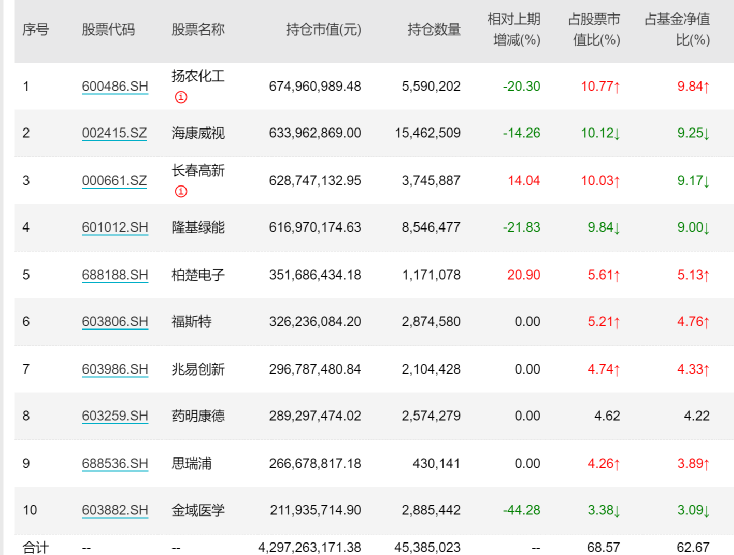The width and height of the screenshot is (734, 555).
Task: Open stock code 603986.SH for 兆易创新
Action: click(115, 369)
